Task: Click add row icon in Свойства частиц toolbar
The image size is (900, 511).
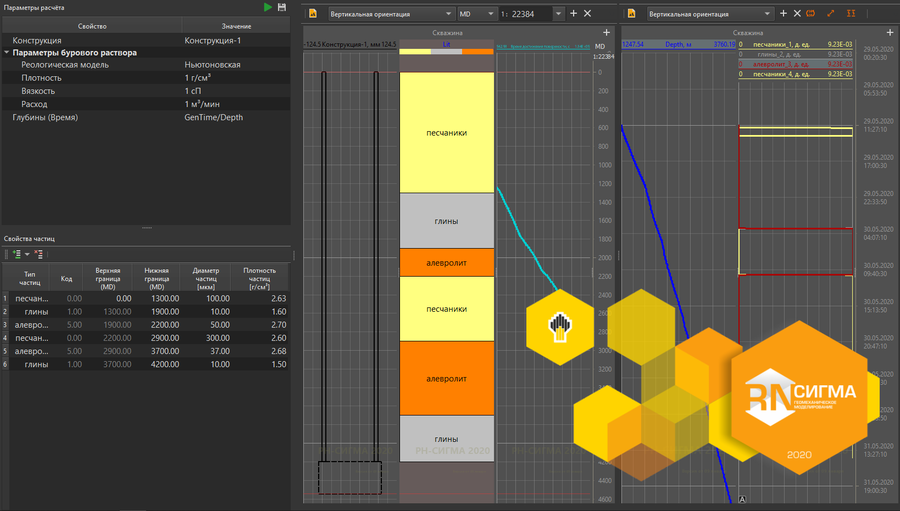Action: pyautogui.click(x=17, y=254)
